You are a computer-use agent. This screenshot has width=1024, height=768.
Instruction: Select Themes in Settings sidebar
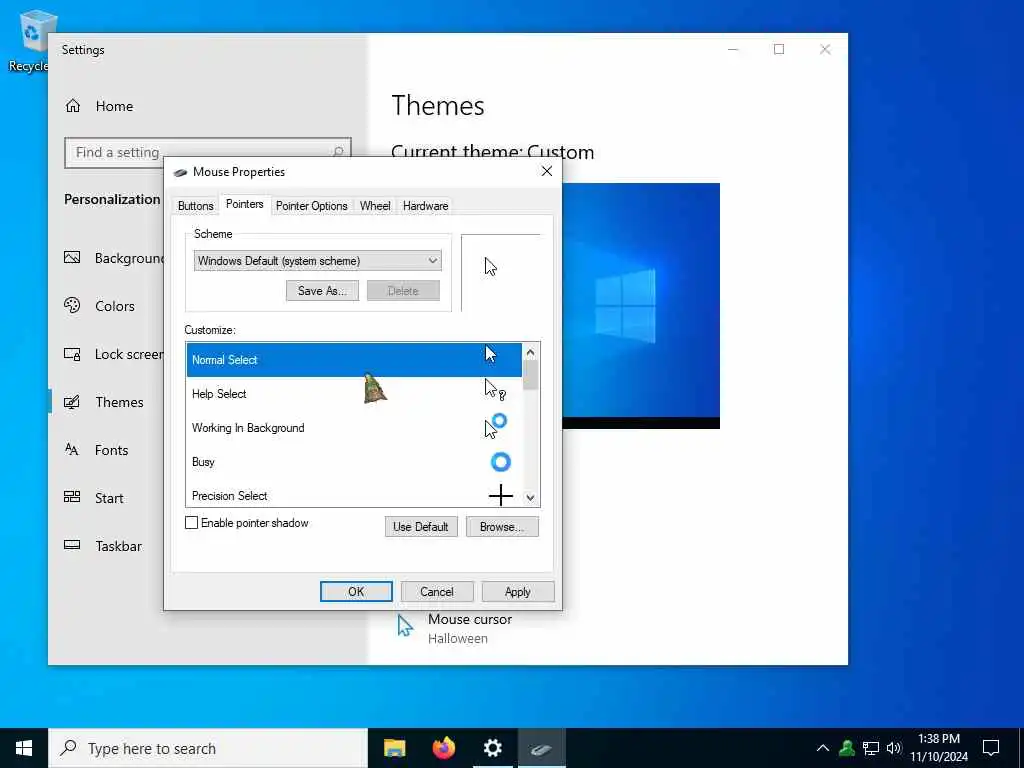[104, 402]
